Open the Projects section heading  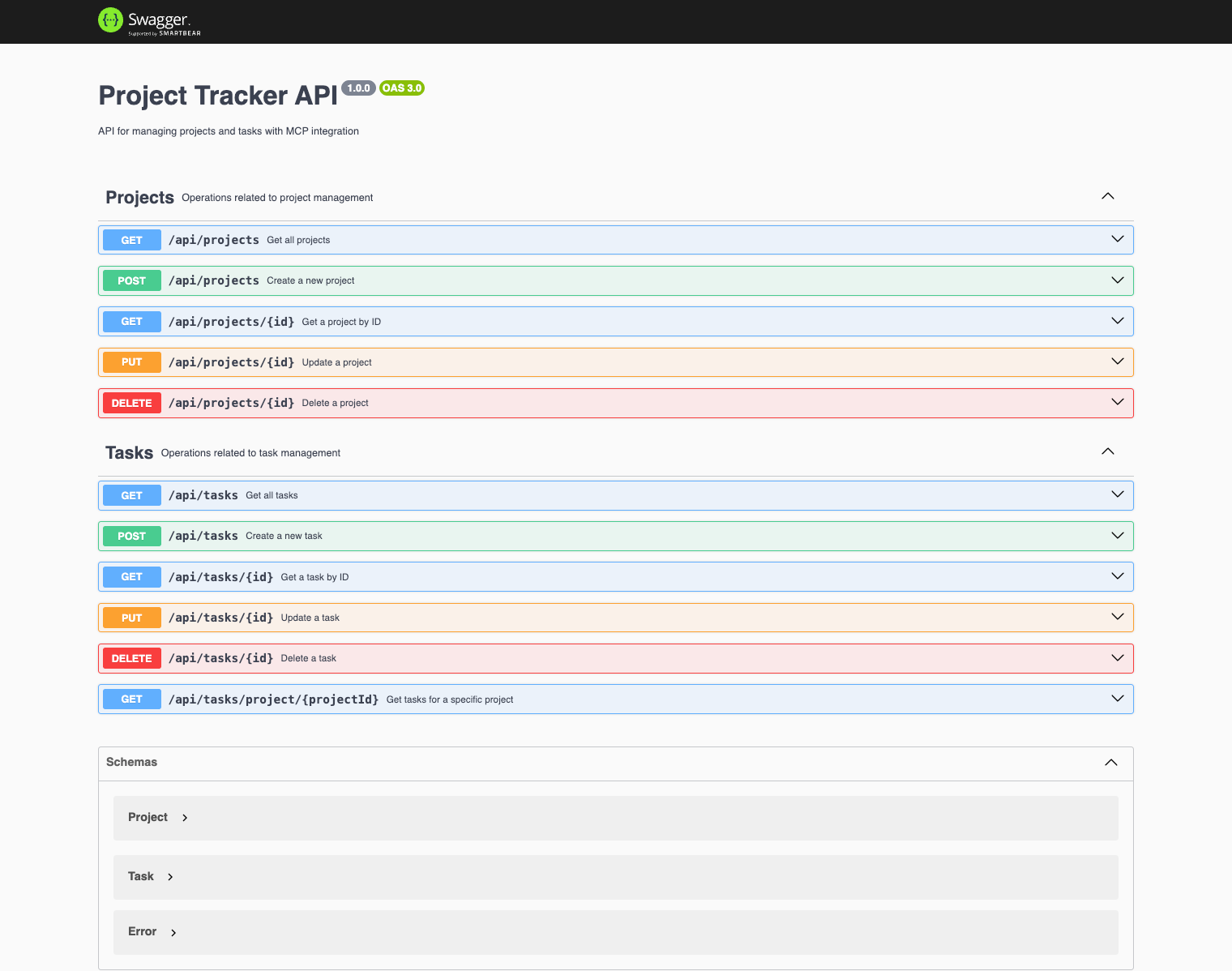(x=139, y=198)
